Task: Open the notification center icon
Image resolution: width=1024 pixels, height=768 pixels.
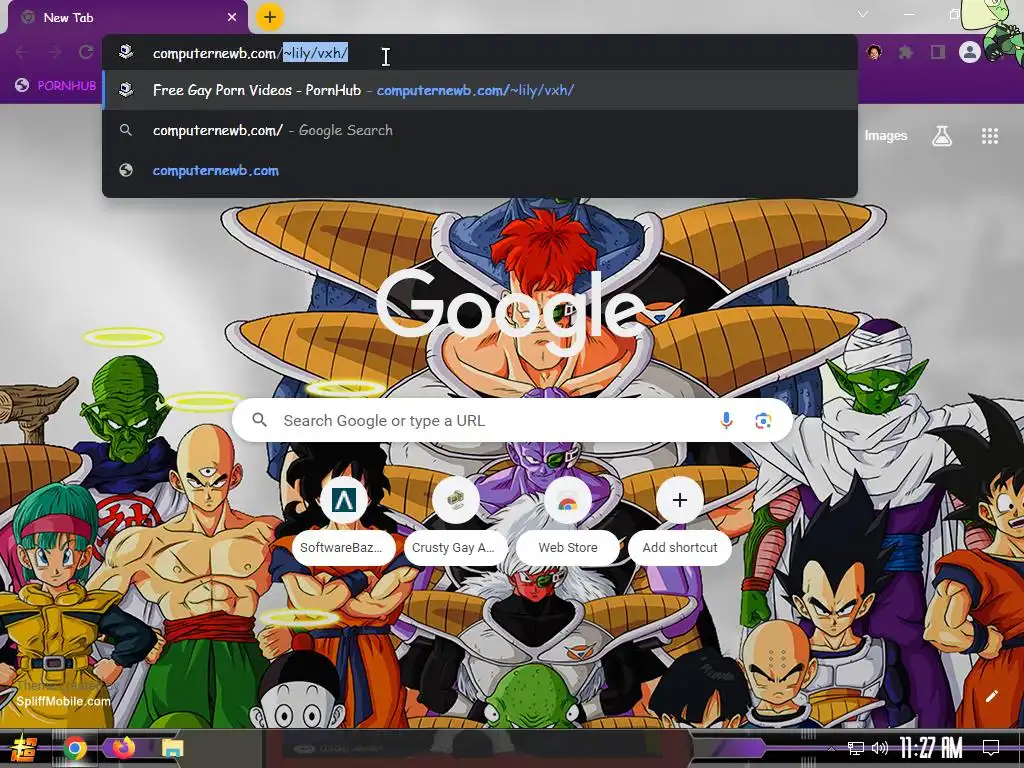Action: 991,748
